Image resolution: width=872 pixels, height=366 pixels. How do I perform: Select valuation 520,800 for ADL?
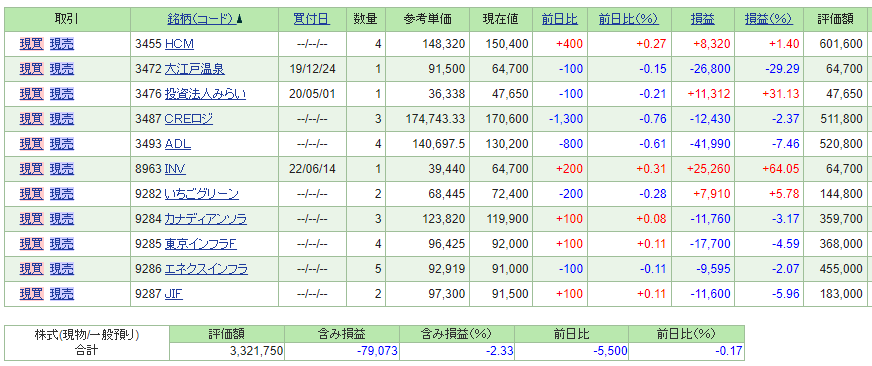point(841,144)
